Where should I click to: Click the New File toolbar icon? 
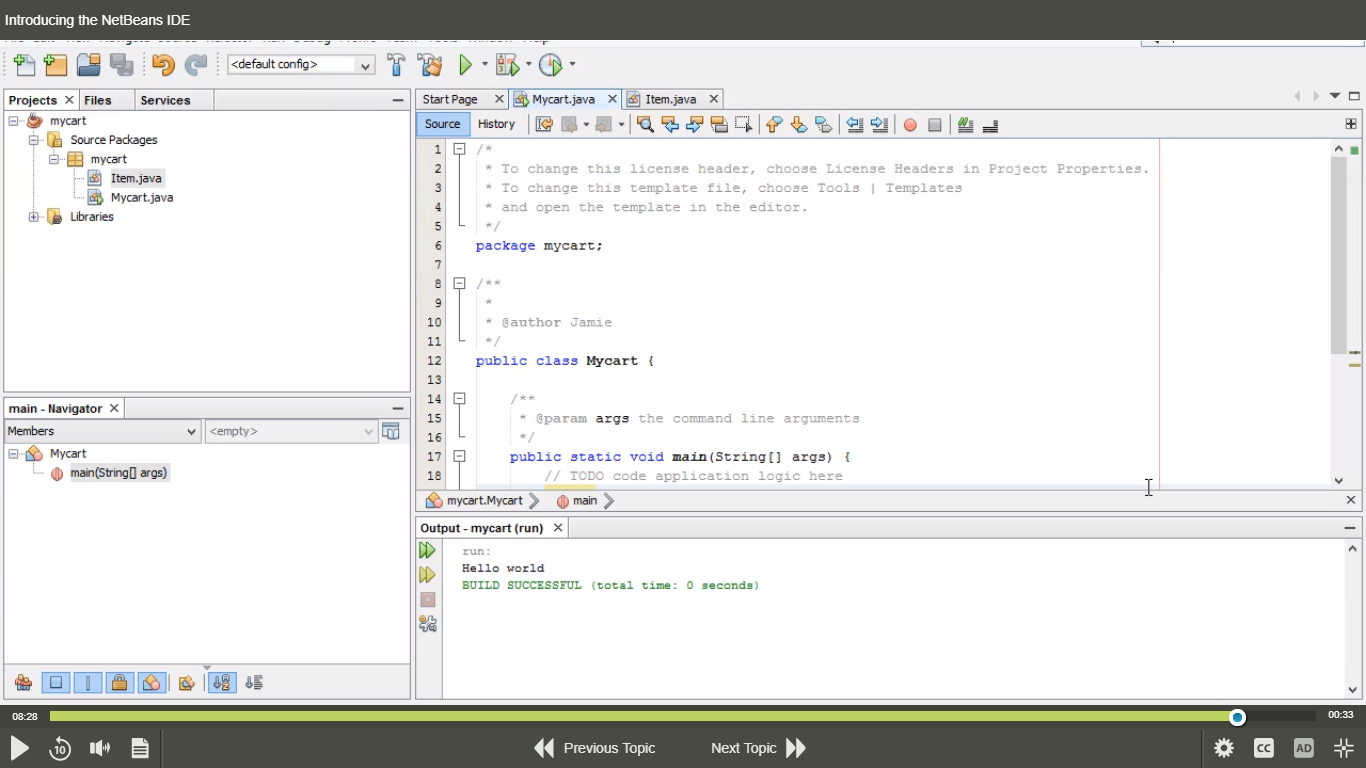click(x=24, y=65)
